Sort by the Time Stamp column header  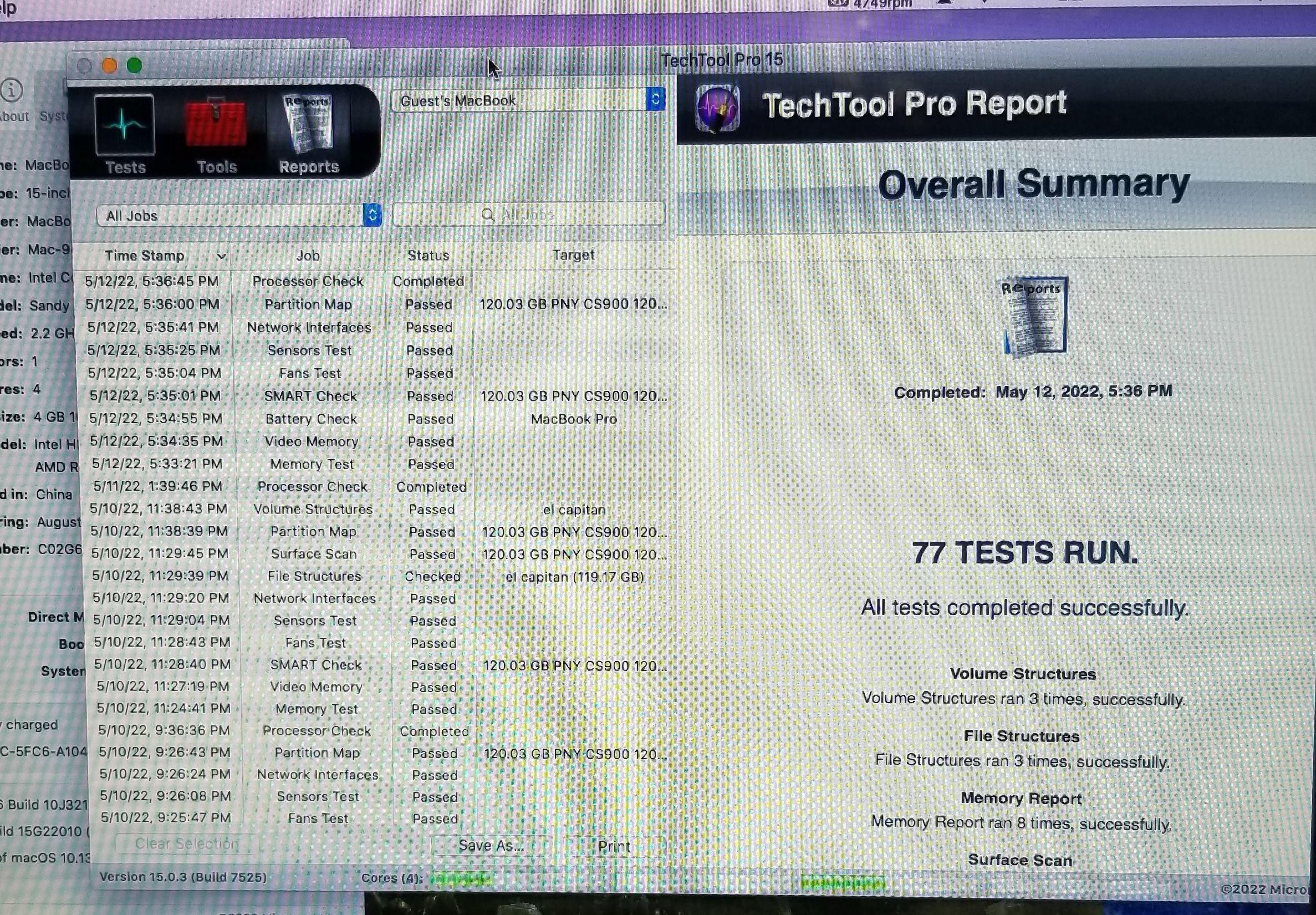(152, 256)
